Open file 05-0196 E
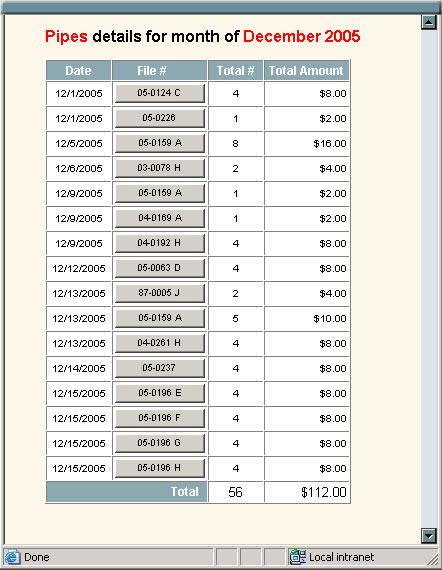Image resolution: width=442 pixels, height=570 pixels. pyautogui.click(x=160, y=393)
